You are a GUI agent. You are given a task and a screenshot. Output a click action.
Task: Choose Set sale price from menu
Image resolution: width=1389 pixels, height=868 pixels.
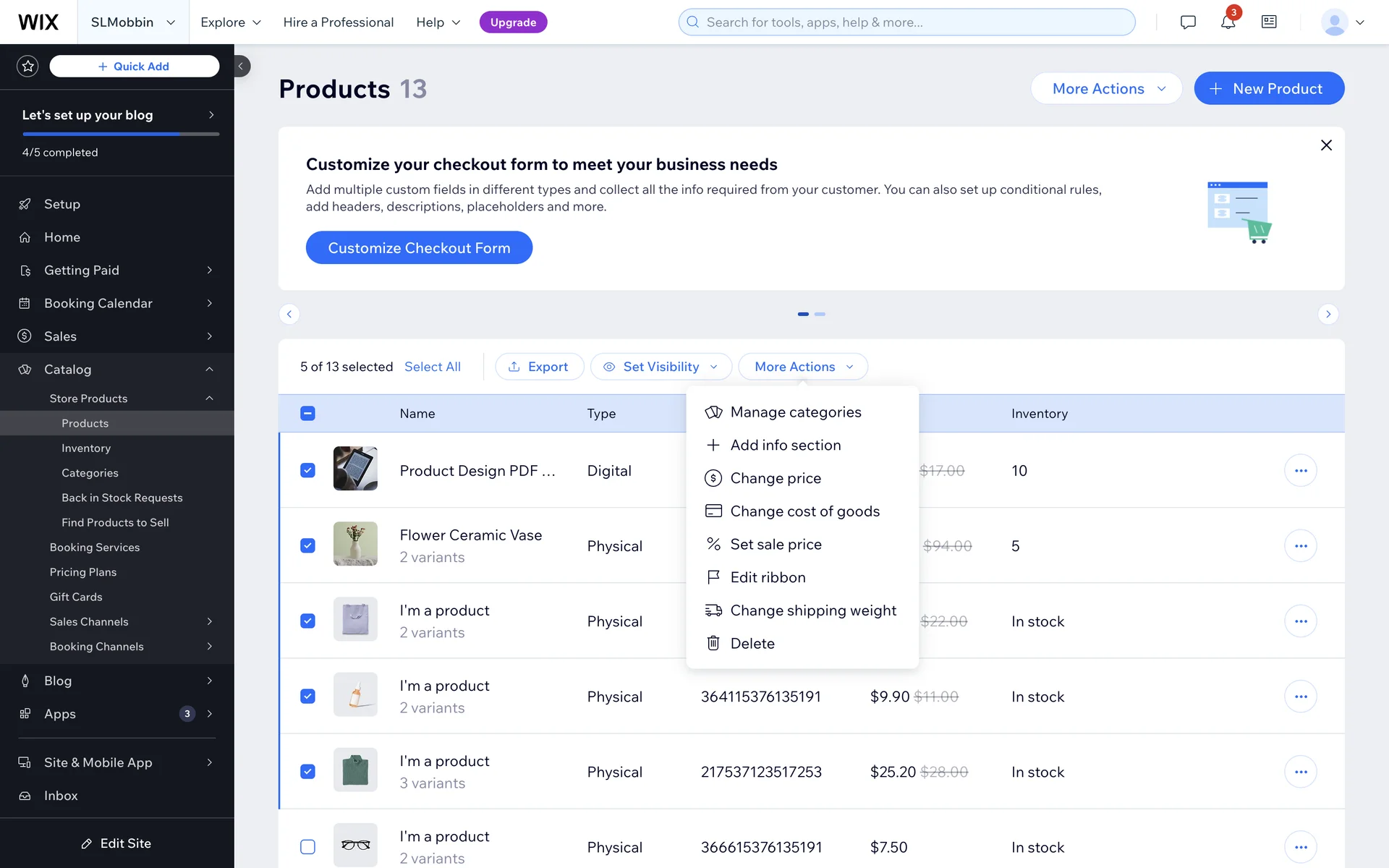pos(776,544)
